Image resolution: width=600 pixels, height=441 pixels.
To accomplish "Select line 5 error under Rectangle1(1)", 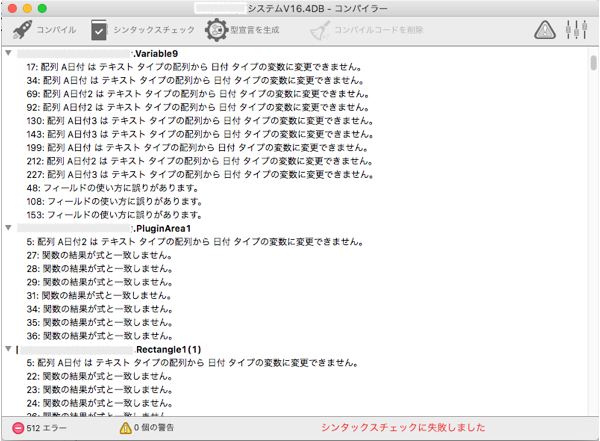I will click(x=192, y=363).
